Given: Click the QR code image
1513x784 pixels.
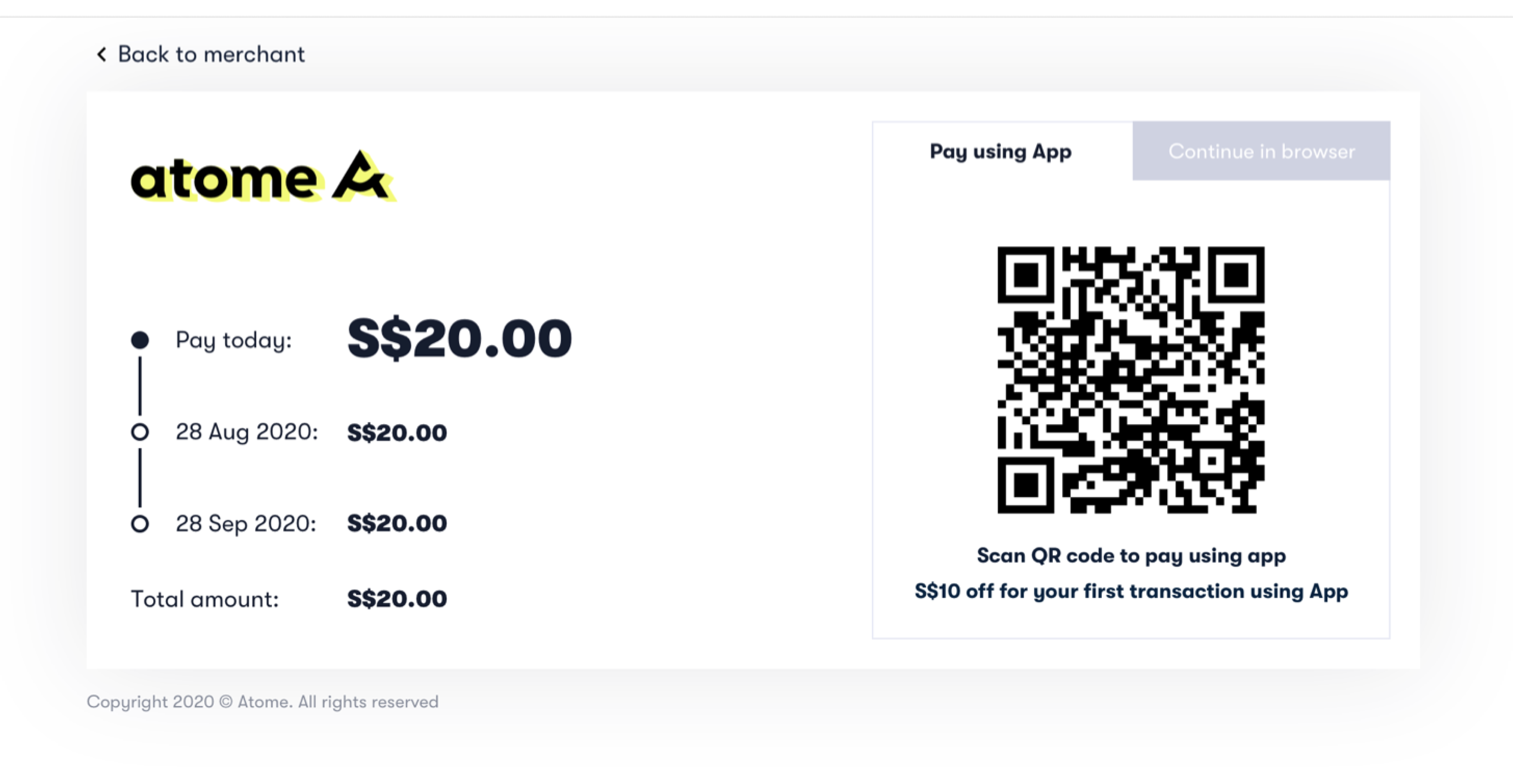Looking at the screenshot, I should (1131, 380).
